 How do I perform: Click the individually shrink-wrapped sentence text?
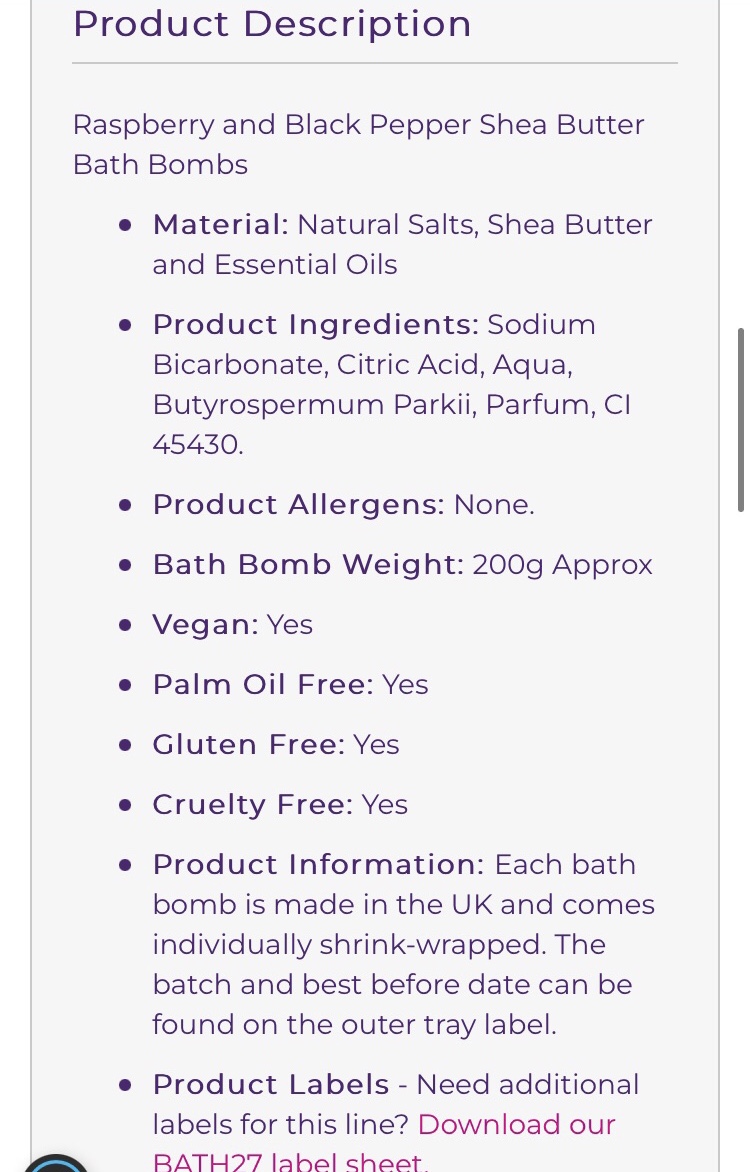348,944
